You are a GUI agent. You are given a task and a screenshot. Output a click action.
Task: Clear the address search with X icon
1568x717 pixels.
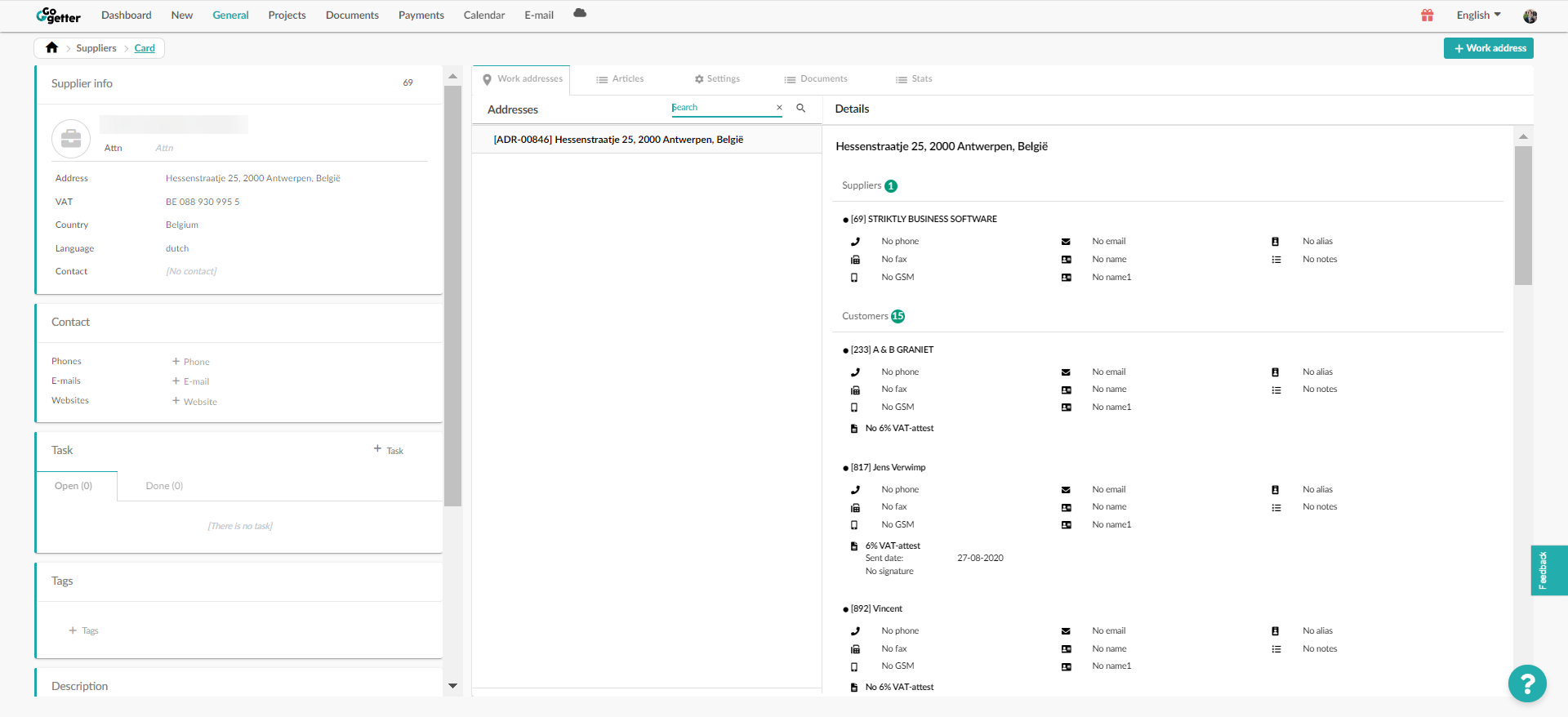(x=779, y=108)
